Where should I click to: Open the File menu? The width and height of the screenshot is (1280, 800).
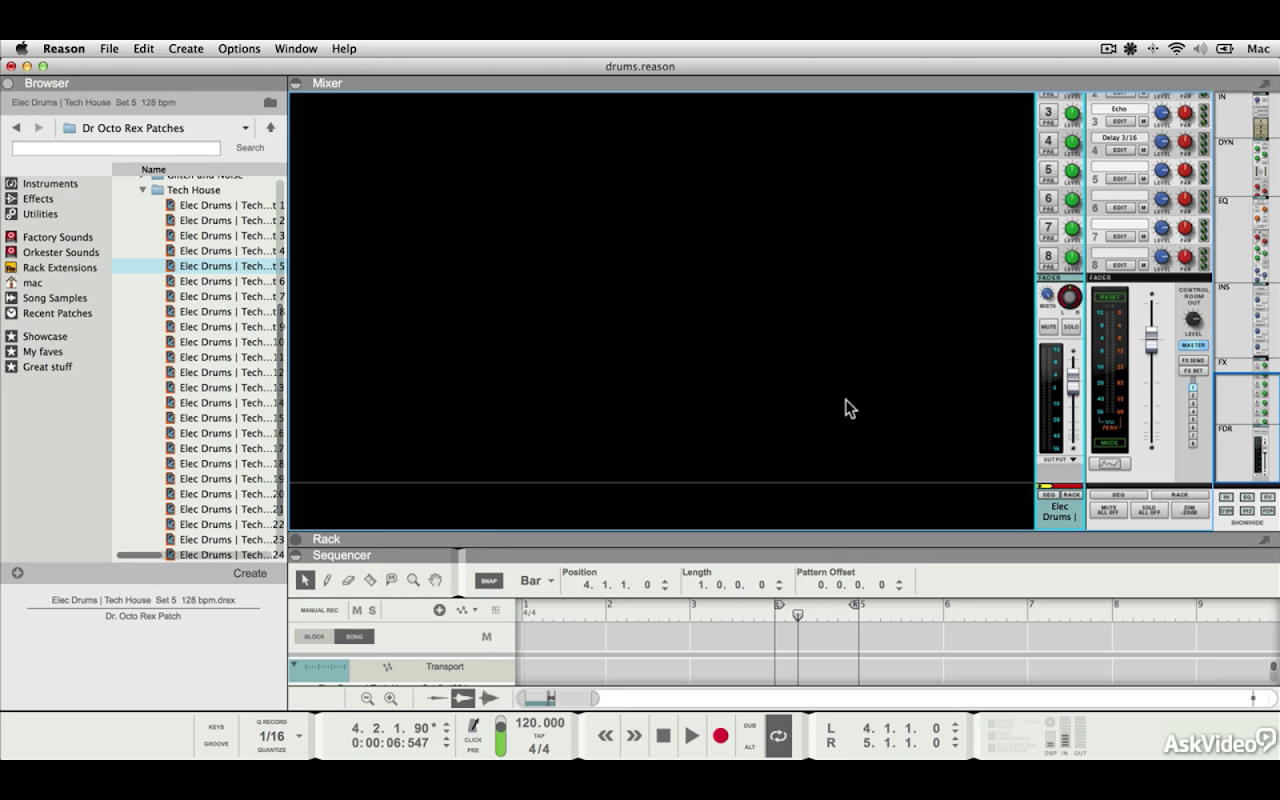pos(109,49)
